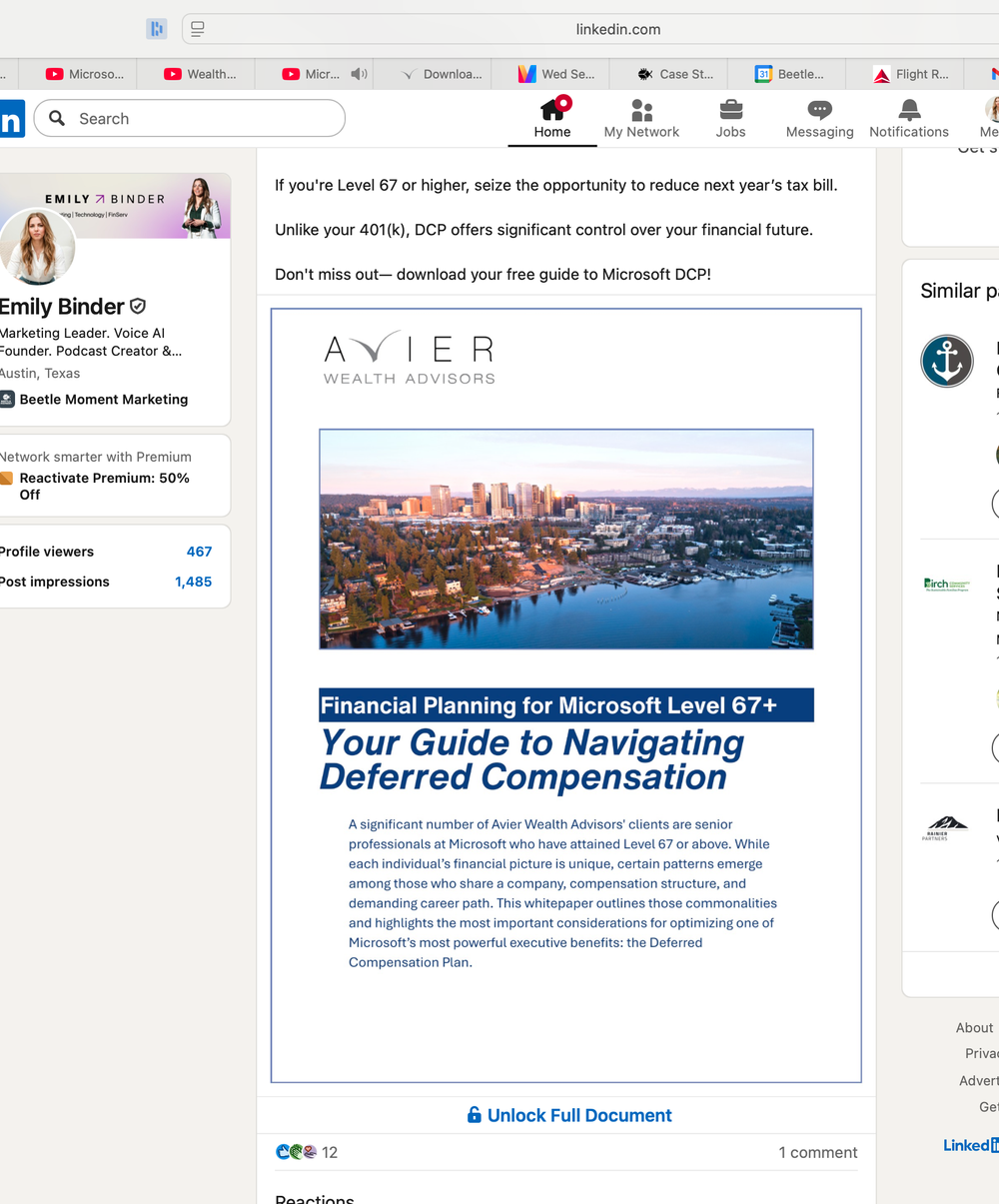Click 'Financial Planning for Microsoft Level 67+' banner
The width and height of the screenshot is (999, 1204).
566,705
